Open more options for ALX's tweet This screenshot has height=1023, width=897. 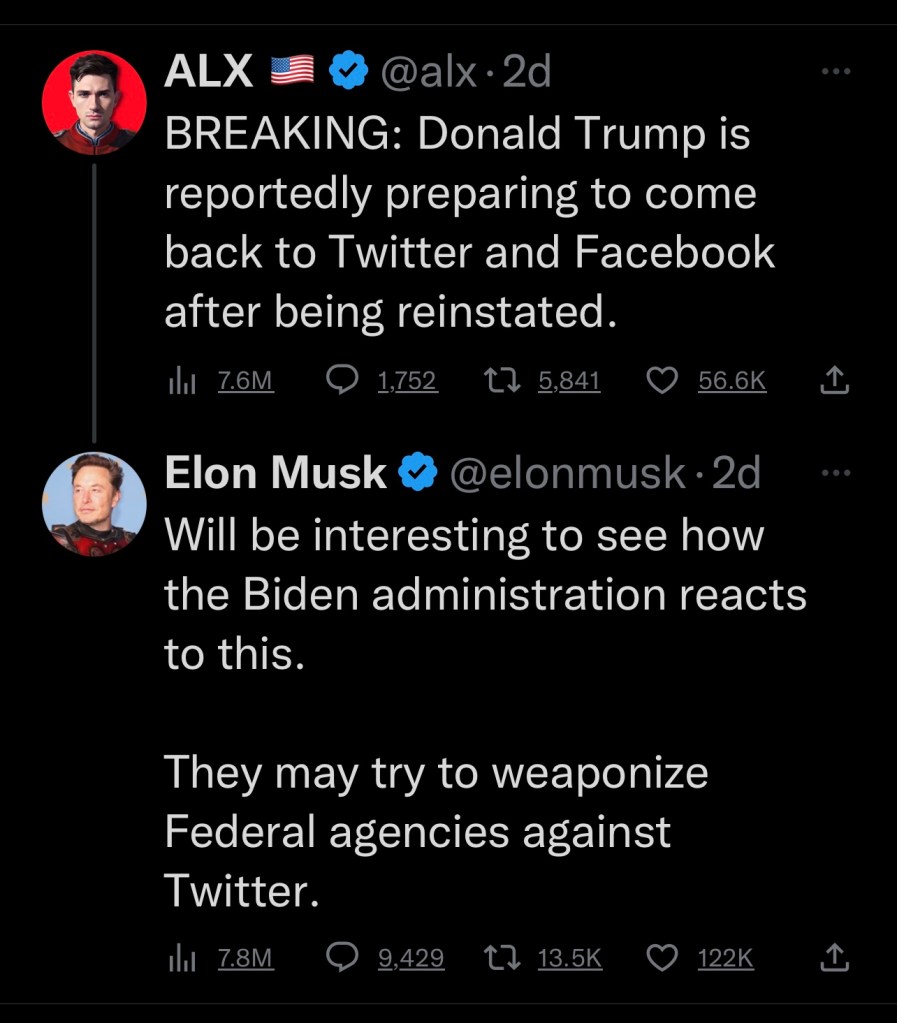pyautogui.click(x=834, y=71)
